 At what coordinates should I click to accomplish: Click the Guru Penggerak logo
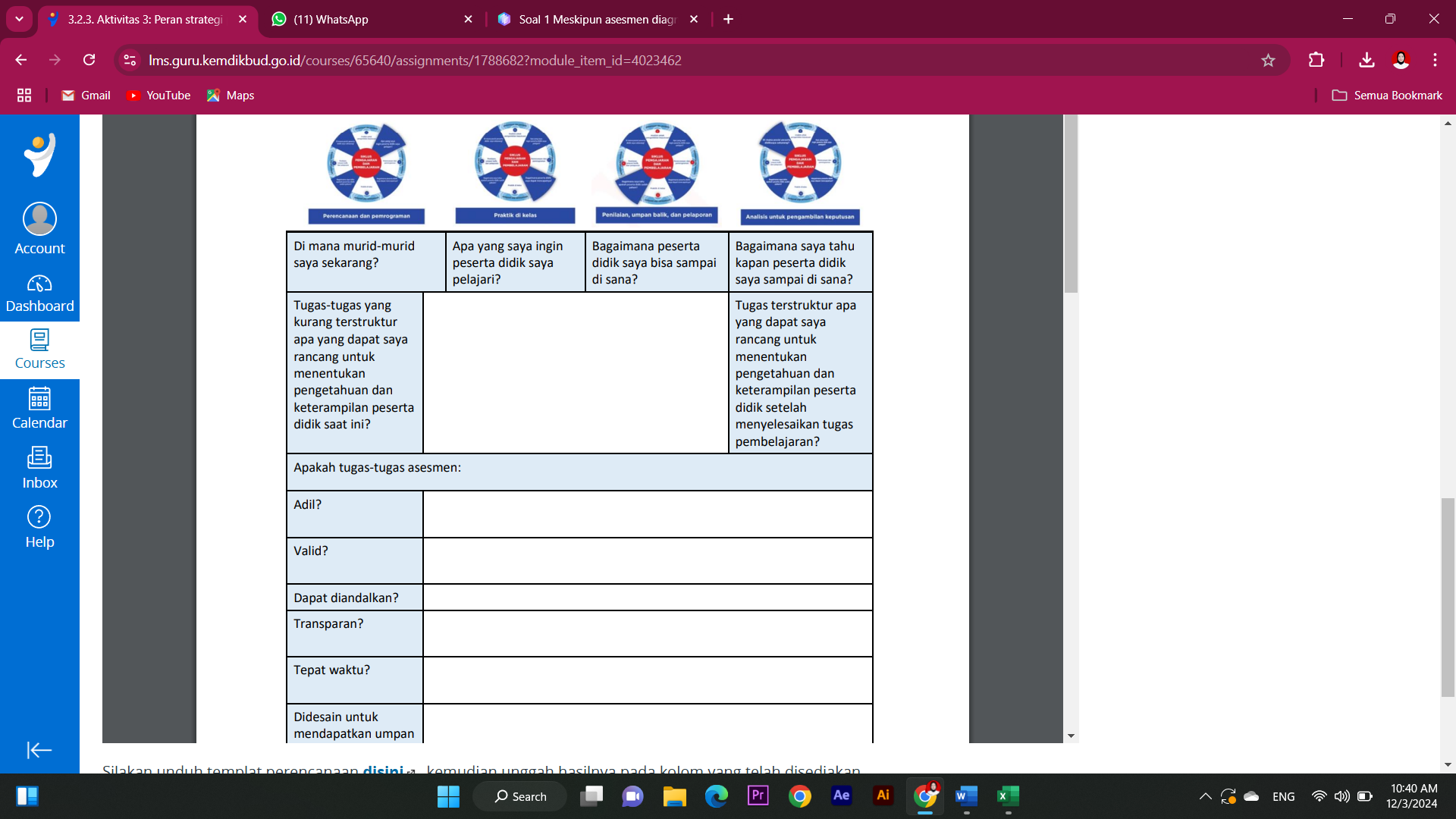39,155
